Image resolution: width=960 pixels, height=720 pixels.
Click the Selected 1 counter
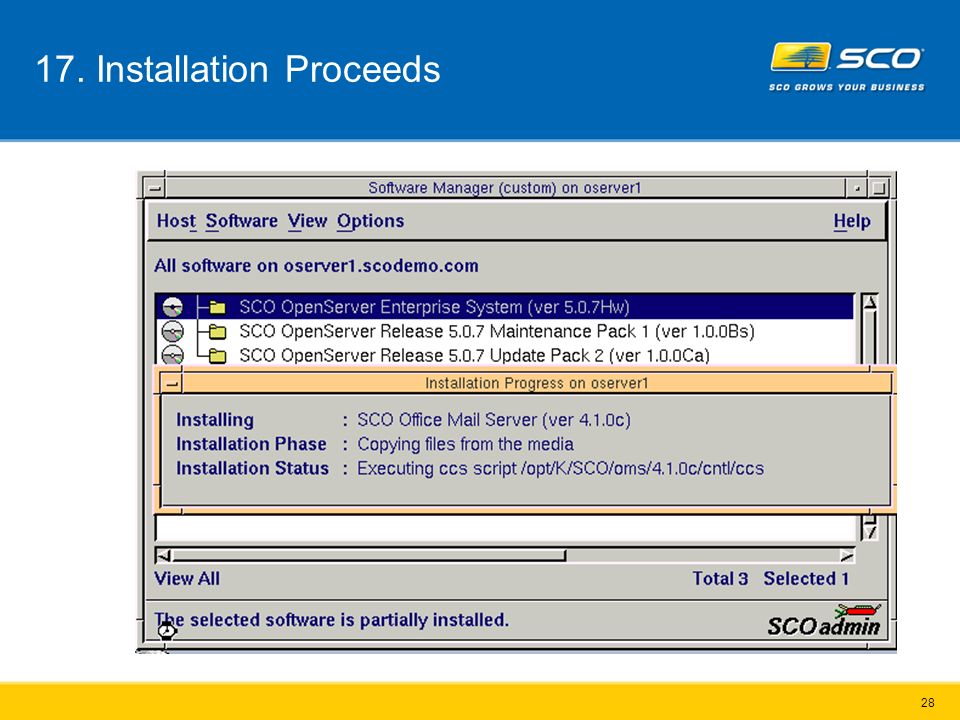pos(806,579)
